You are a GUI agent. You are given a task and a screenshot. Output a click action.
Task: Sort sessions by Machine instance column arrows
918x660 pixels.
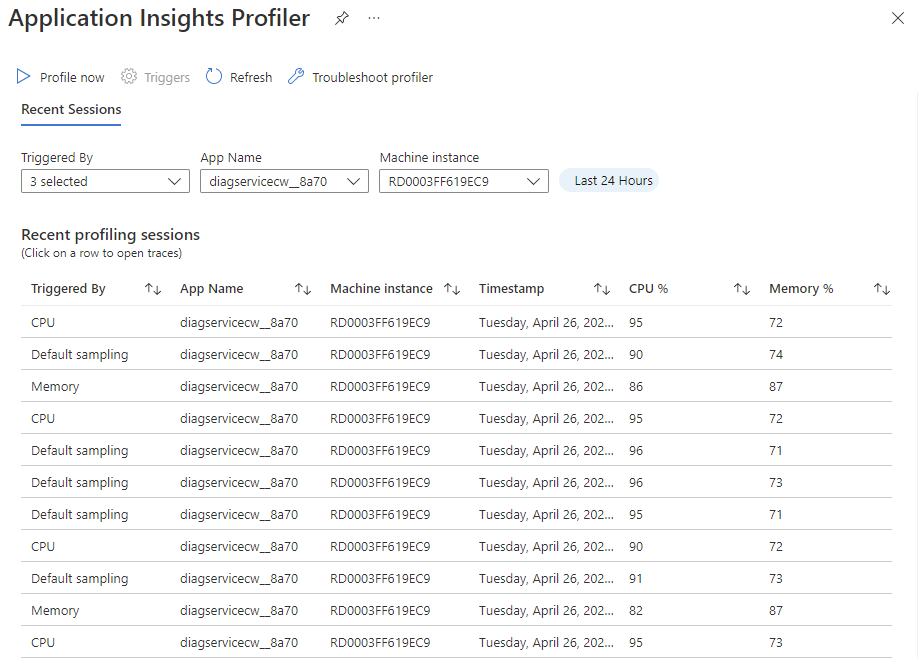point(452,289)
